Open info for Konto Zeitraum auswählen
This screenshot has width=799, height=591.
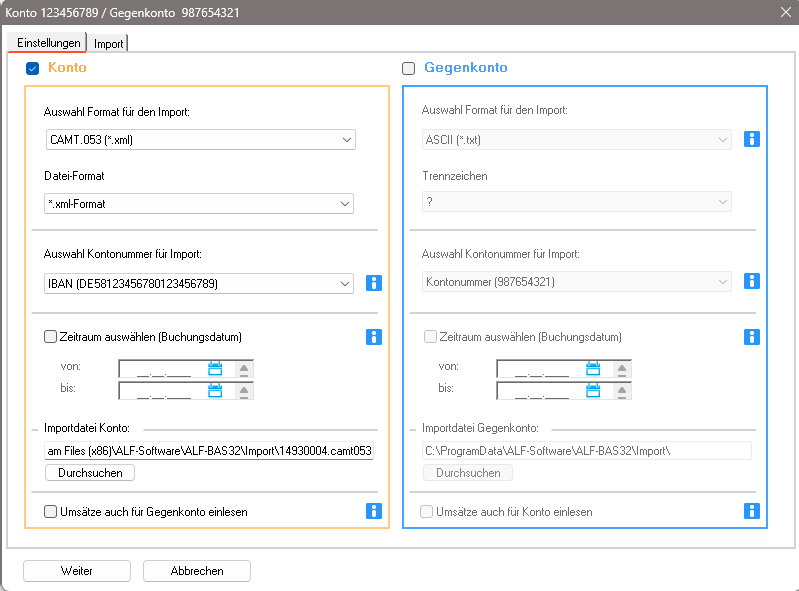click(x=374, y=337)
